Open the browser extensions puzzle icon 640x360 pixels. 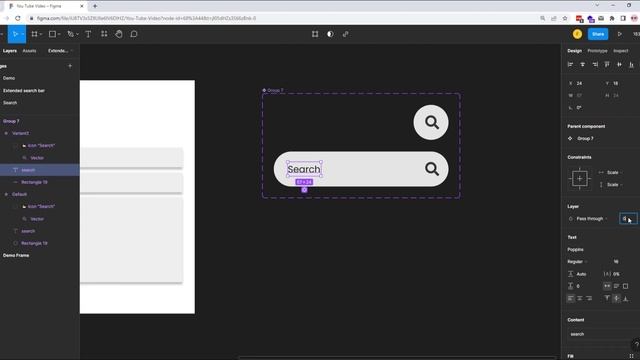612,18
